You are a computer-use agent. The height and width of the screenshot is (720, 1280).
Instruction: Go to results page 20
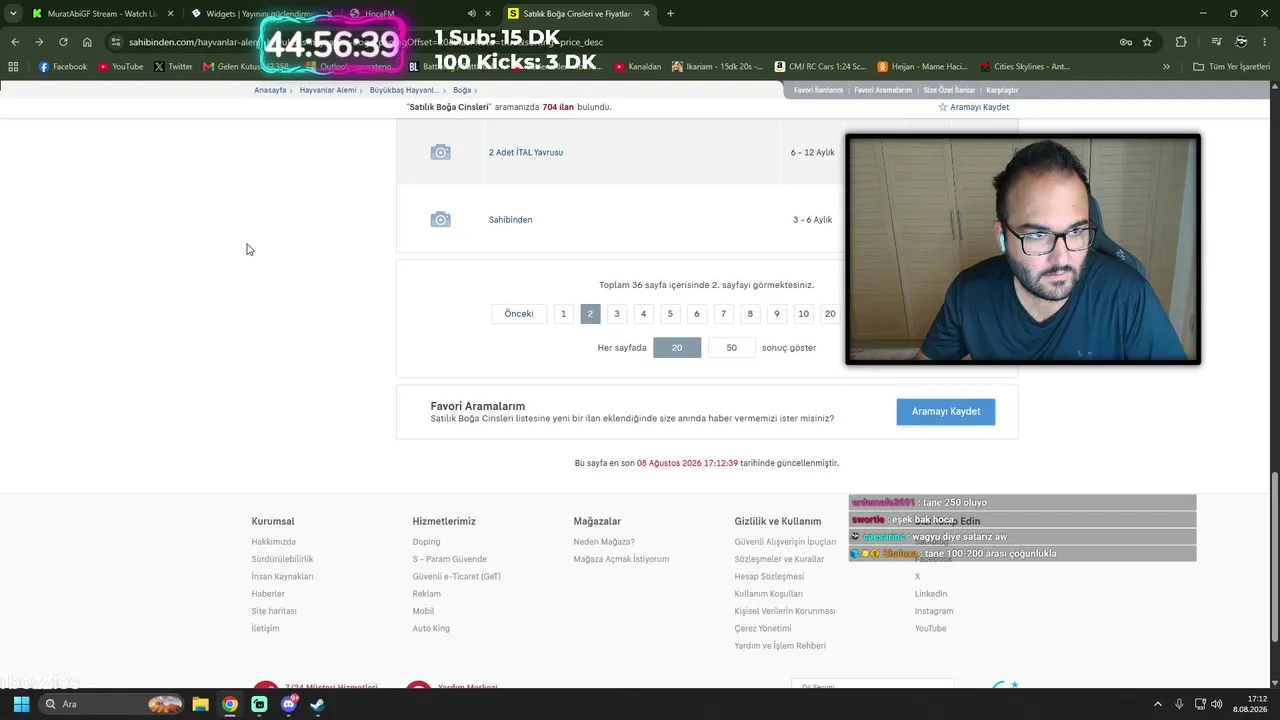830,314
